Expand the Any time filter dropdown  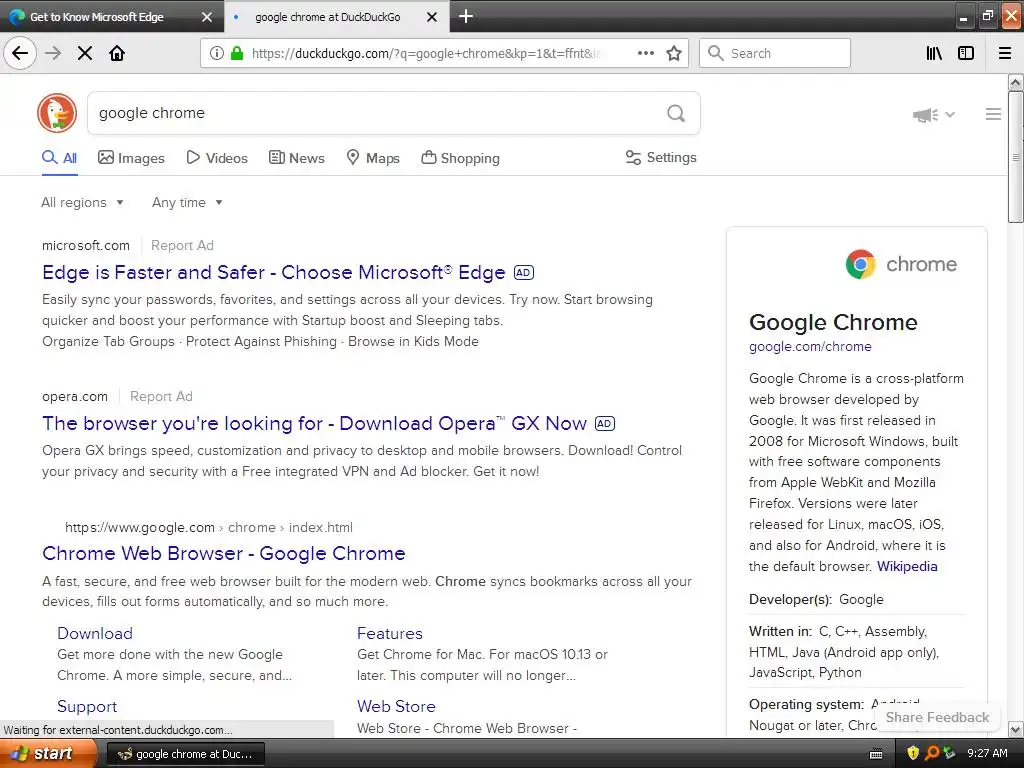[x=187, y=202]
